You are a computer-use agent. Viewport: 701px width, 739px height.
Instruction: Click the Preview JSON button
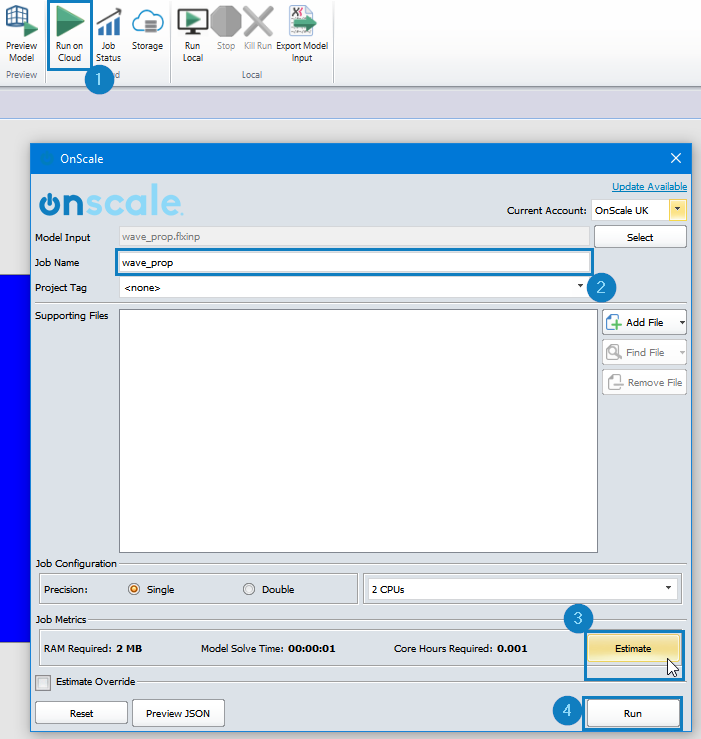[x=178, y=713]
